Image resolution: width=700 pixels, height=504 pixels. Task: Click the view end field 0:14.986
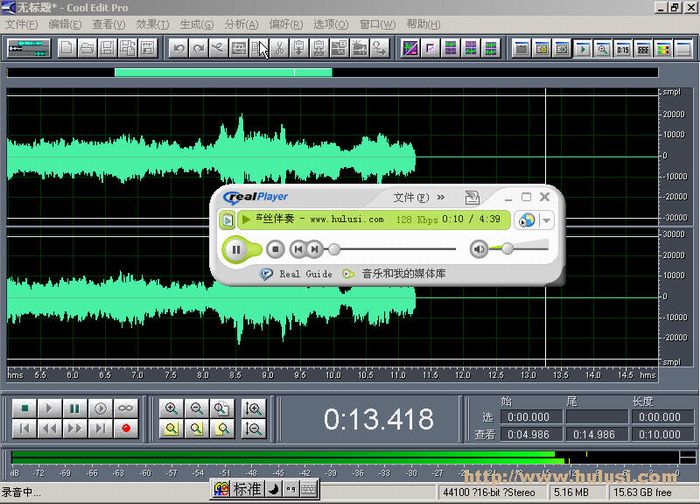594,434
